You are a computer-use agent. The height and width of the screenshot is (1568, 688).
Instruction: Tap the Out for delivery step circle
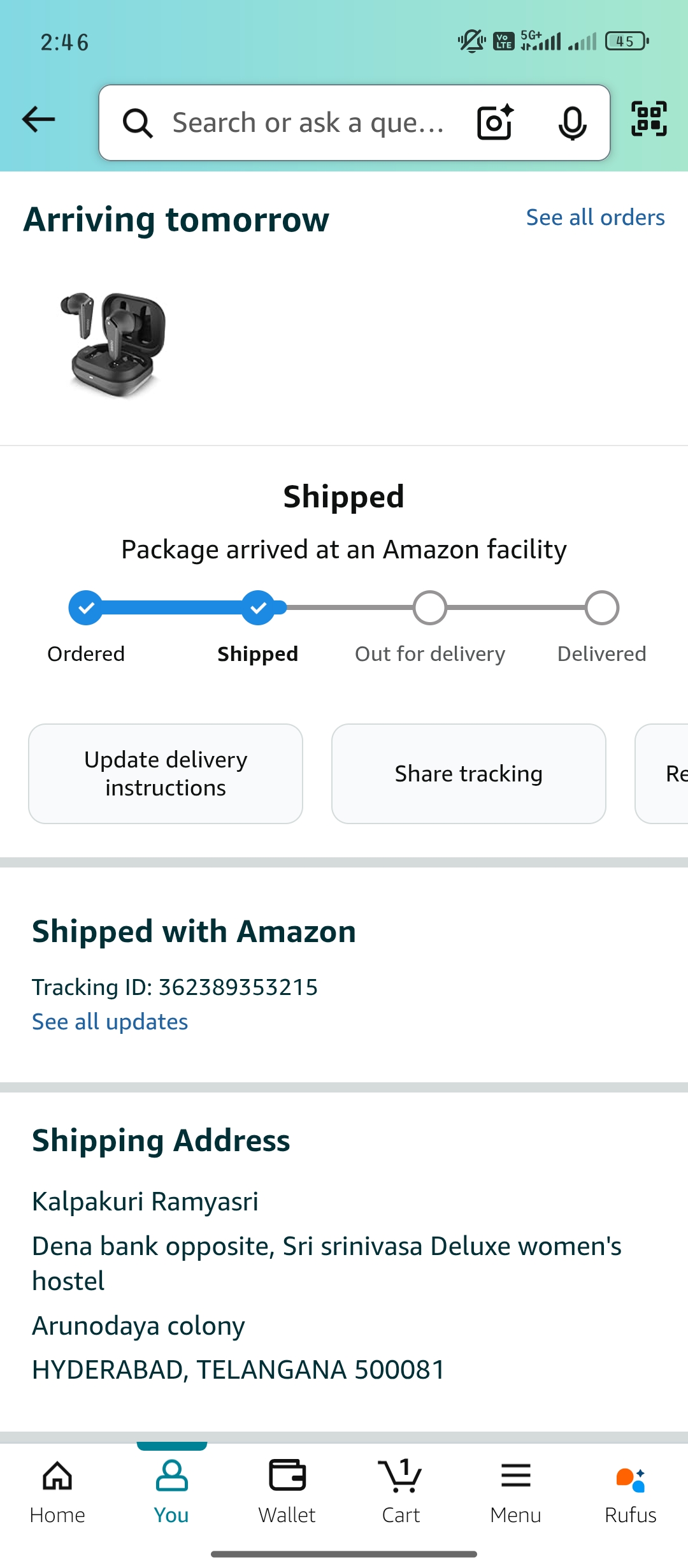pyautogui.click(x=430, y=608)
